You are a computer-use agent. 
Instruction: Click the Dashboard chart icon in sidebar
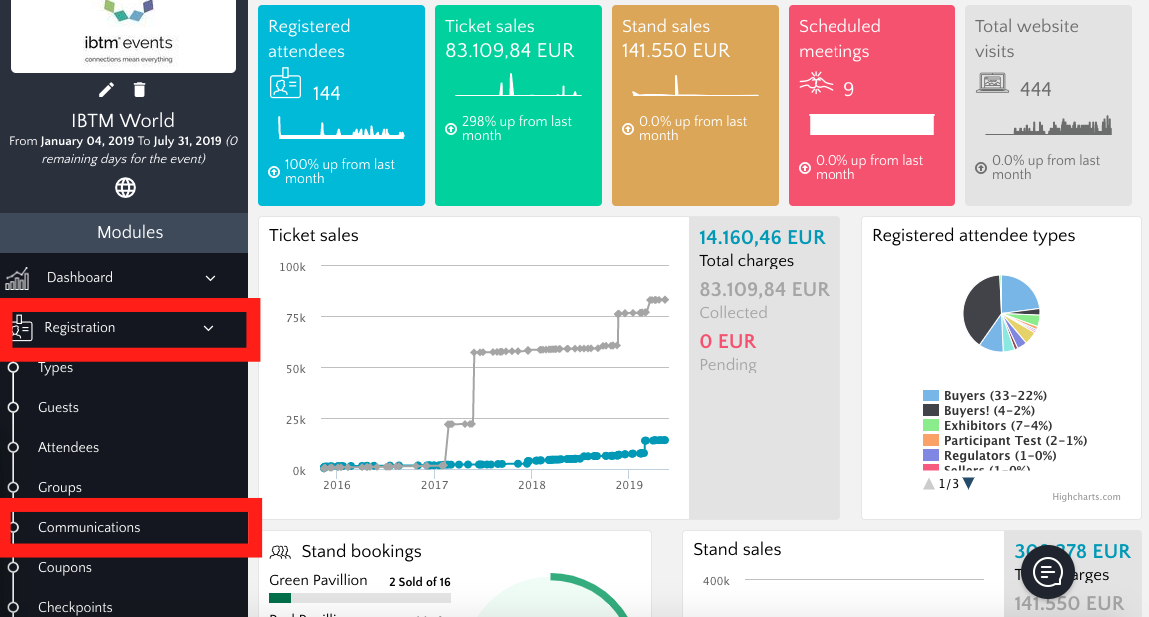(17, 278)
